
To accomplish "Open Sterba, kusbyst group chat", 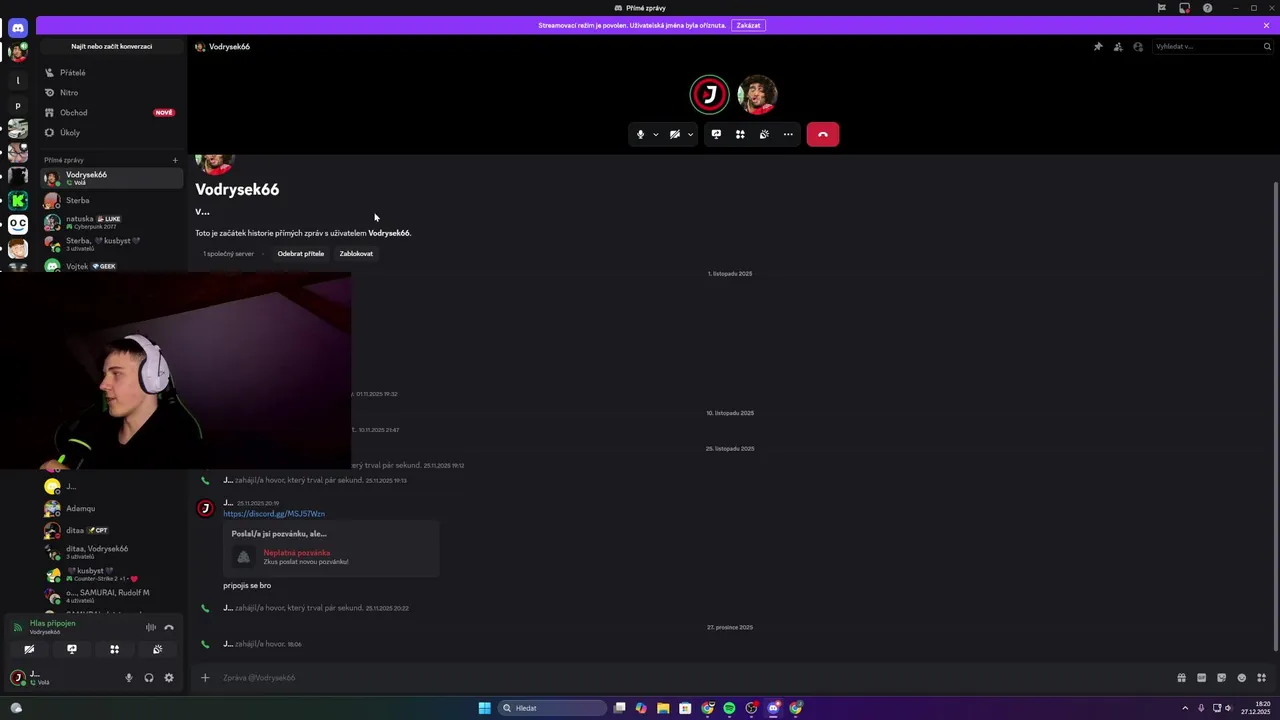I will pos(111,244).
